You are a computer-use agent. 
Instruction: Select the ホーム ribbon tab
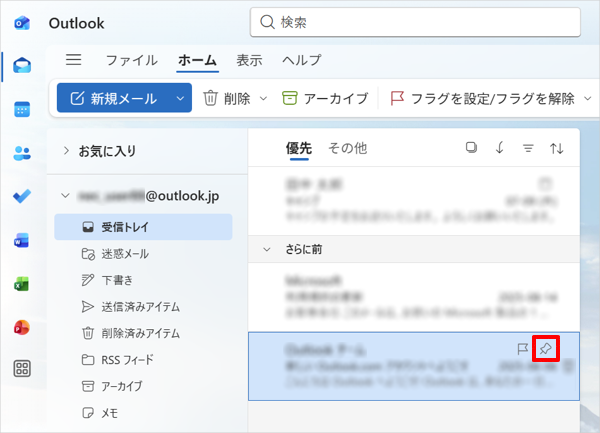coord(197,60)
